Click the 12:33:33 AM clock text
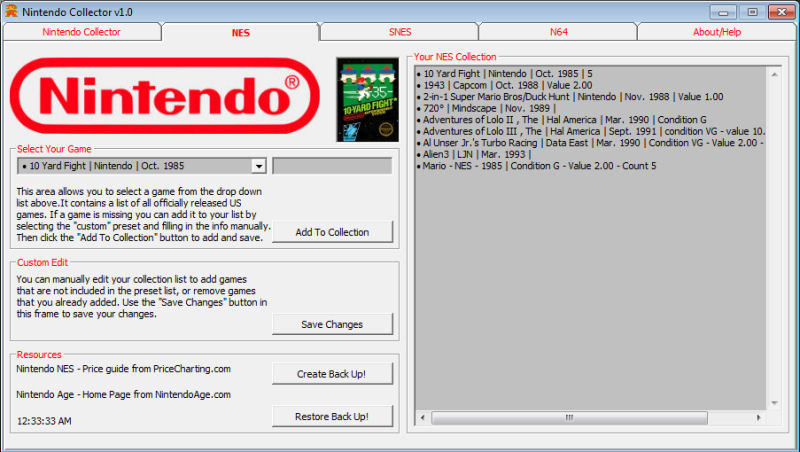This screenshot has width=800, height=452. (x=44, y=421)
